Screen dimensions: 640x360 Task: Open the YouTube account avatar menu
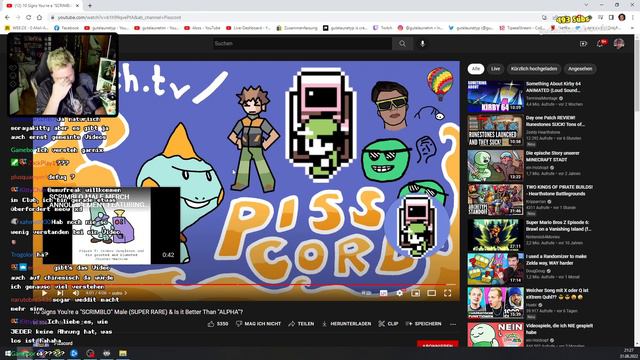tap(619, 44)
